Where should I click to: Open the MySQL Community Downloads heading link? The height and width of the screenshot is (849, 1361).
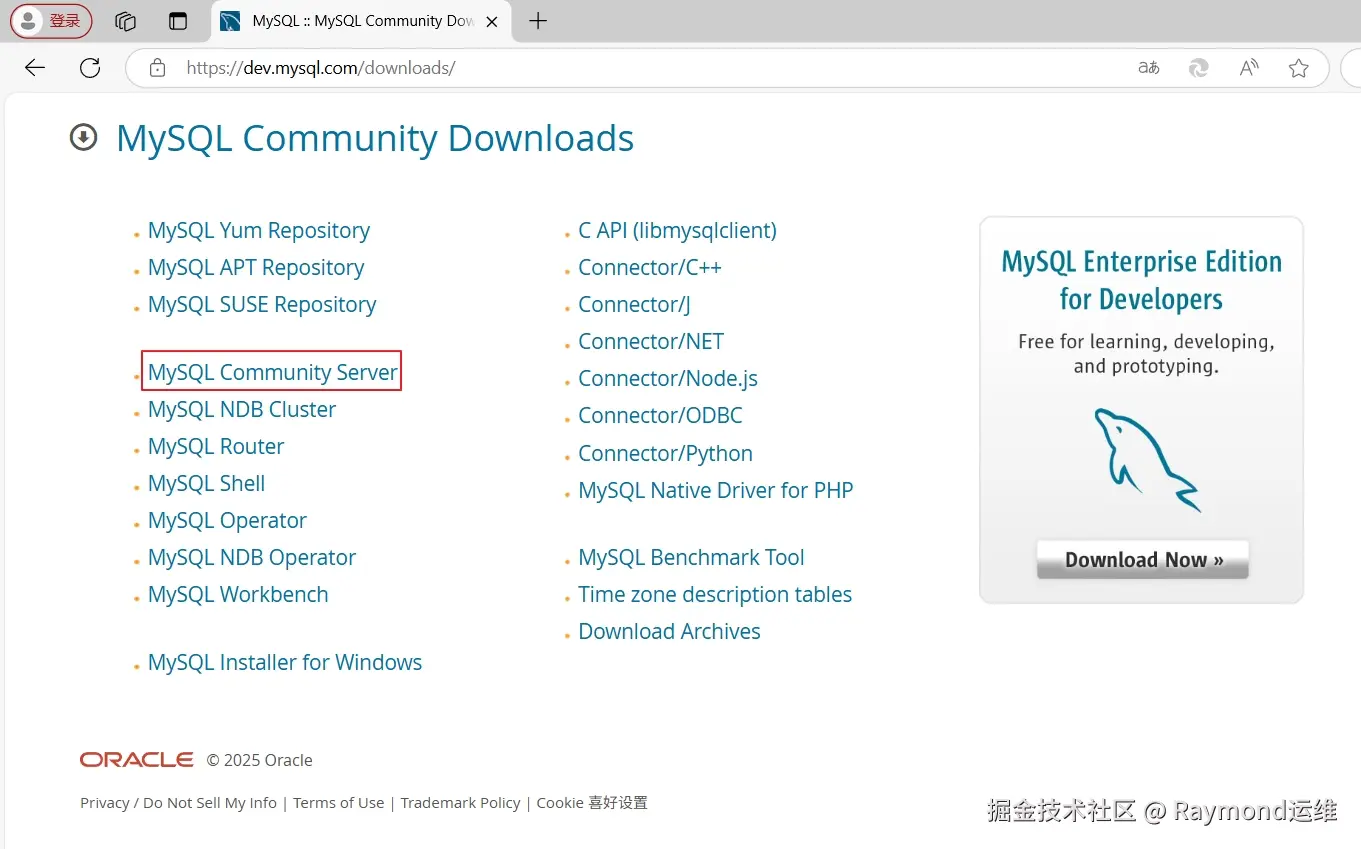point(375,138)
